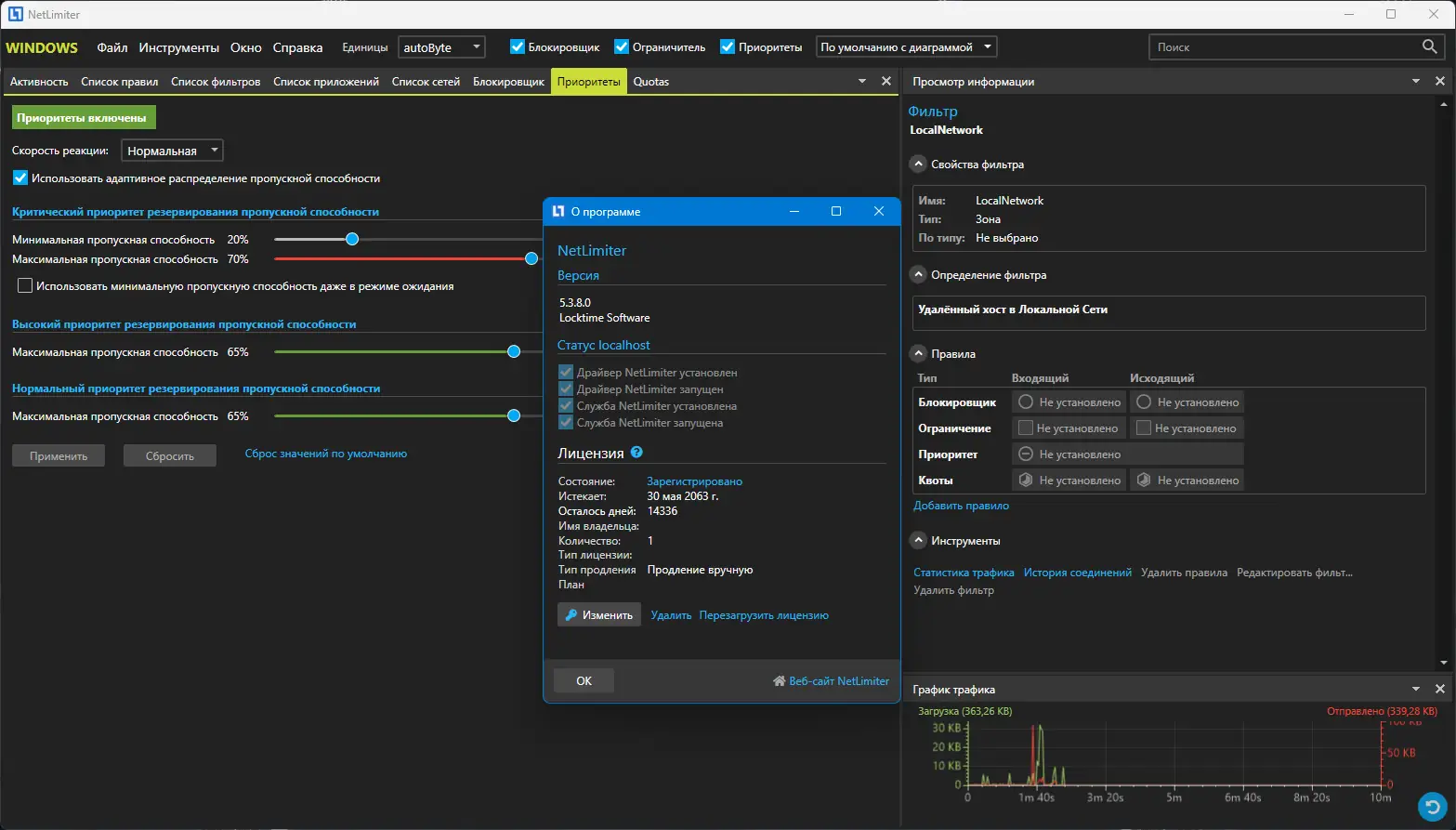Click the Priority rule icon

[x=1026, y=455]
